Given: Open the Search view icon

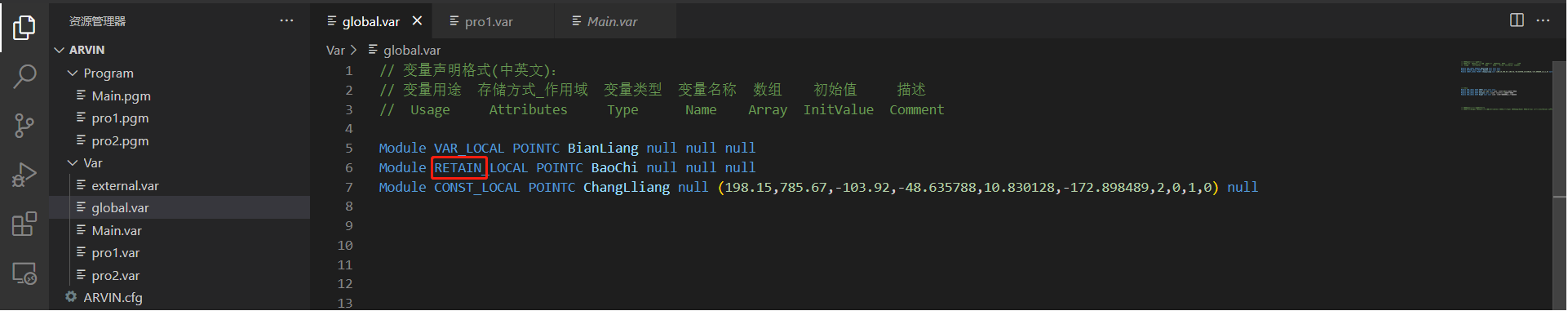Looking at the screenshot, I should (24, 77).
